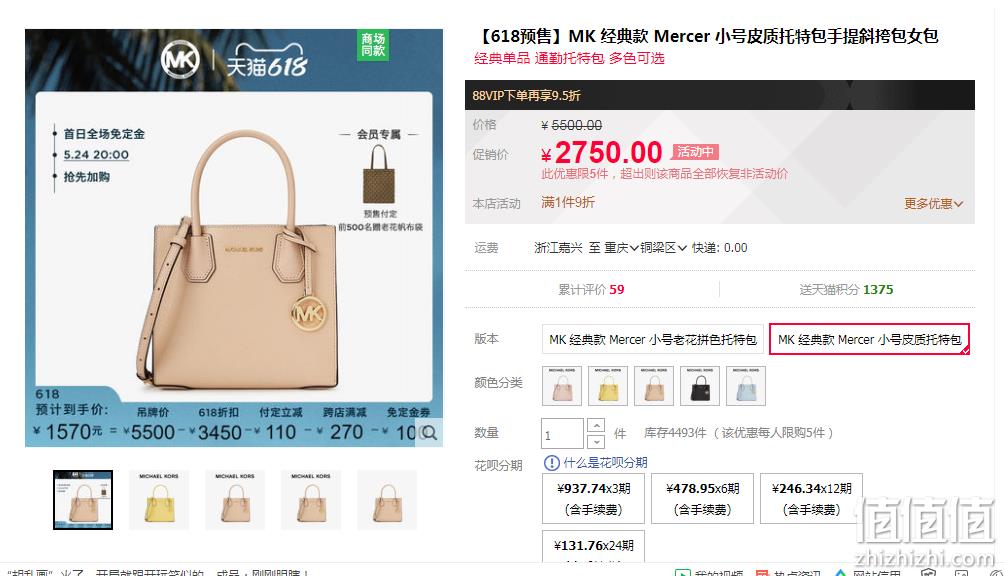
Task: Increase quantity with the up arrow
Action: click(x=595, y=425)
